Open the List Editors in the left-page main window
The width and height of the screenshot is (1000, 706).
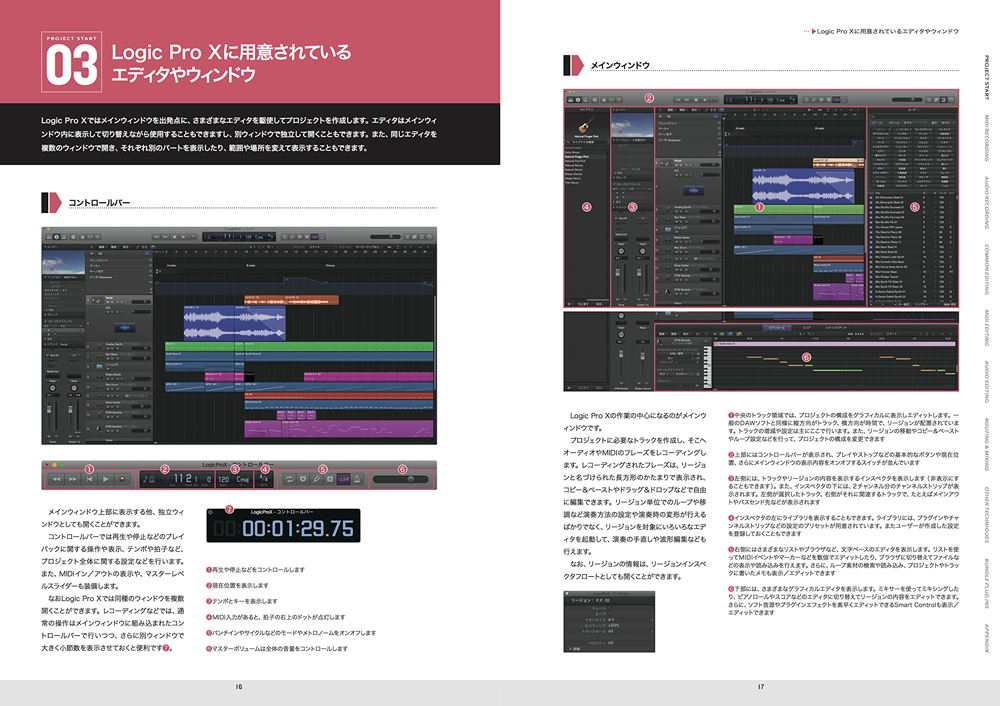pyautogui.click(x=406, y=237)
